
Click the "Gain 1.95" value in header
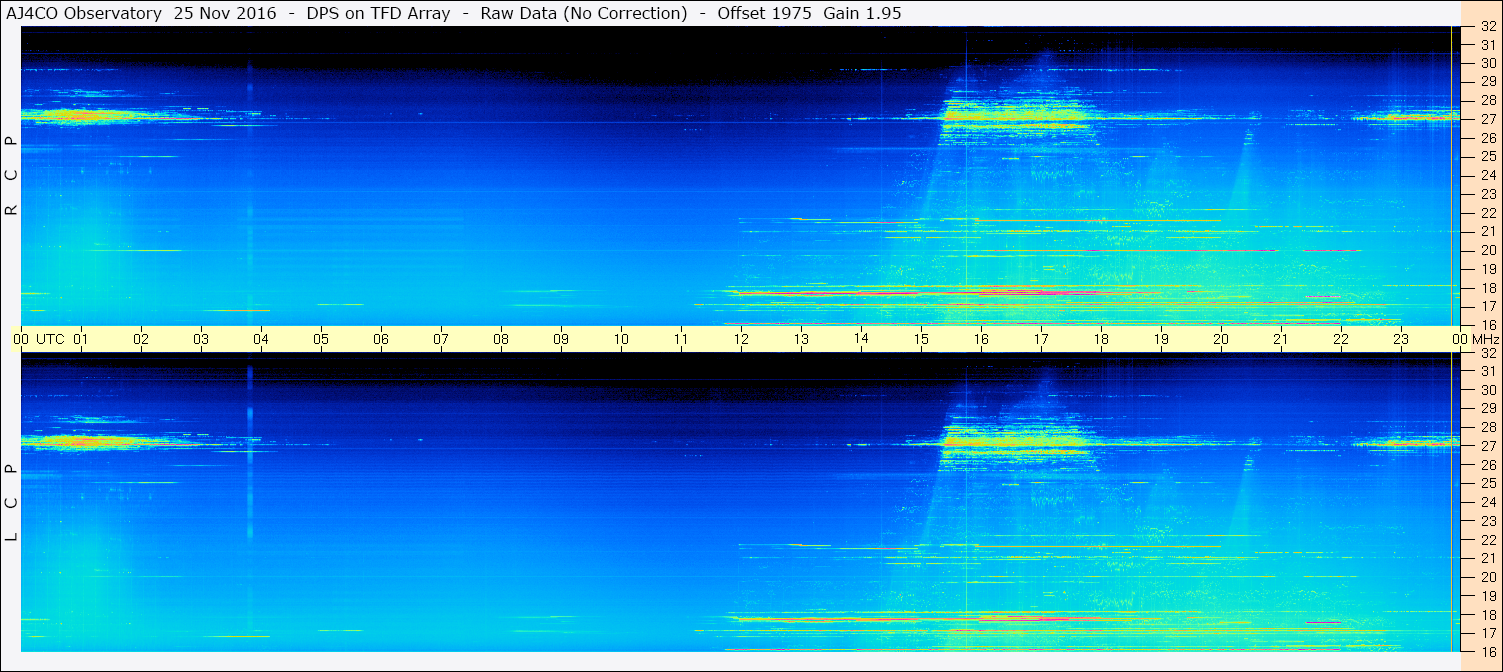(x=861, y=13)
